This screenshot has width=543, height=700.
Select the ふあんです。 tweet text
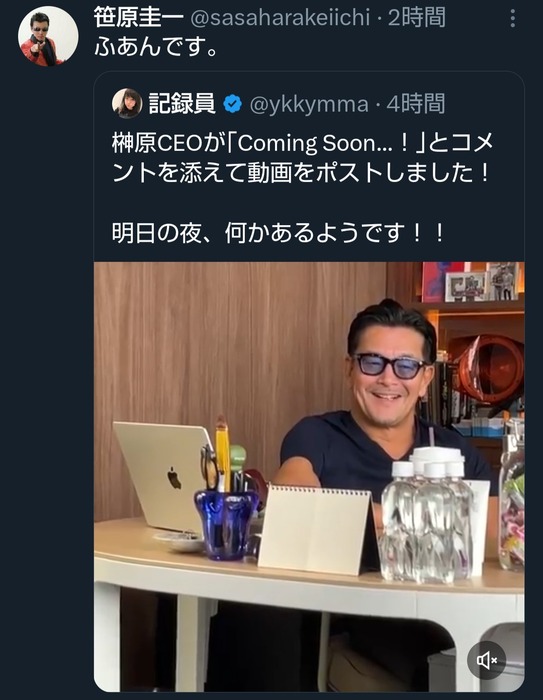pos(156,47)
